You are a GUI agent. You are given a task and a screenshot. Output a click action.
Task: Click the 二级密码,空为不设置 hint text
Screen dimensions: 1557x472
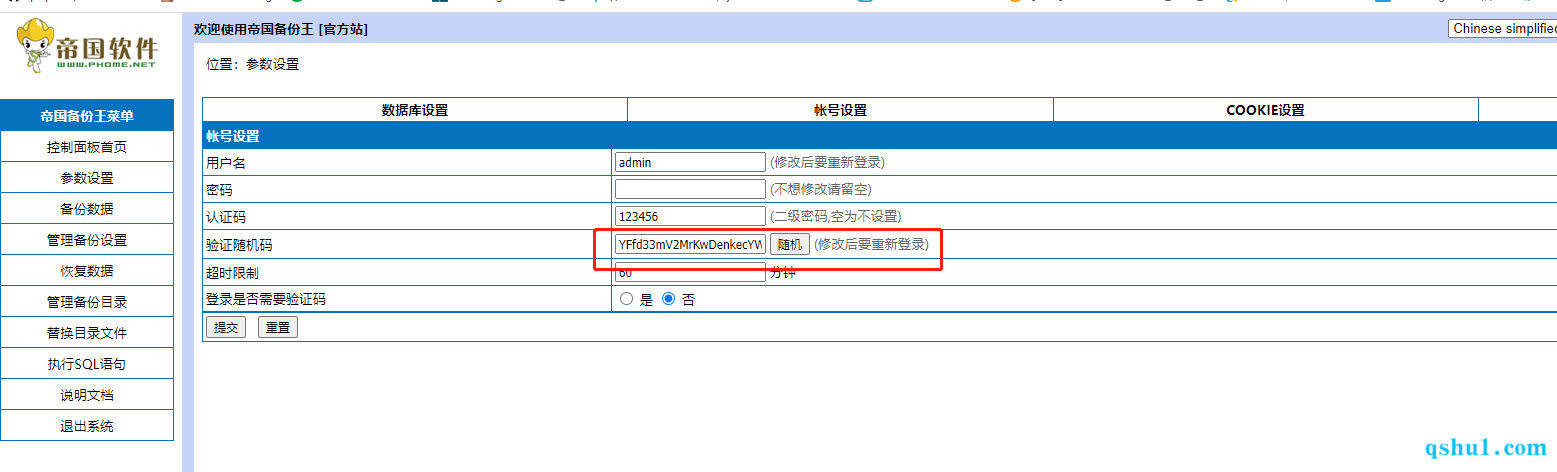pos(835,216)
